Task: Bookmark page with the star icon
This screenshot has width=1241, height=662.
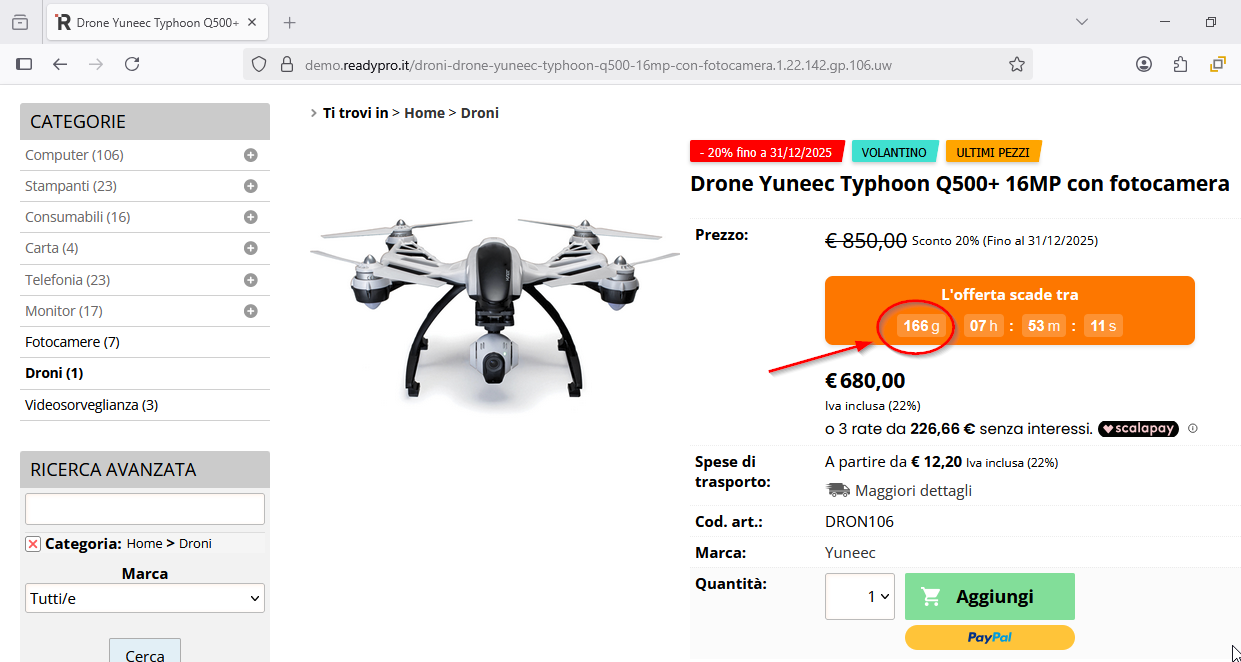Action: tap(1017, 64)
